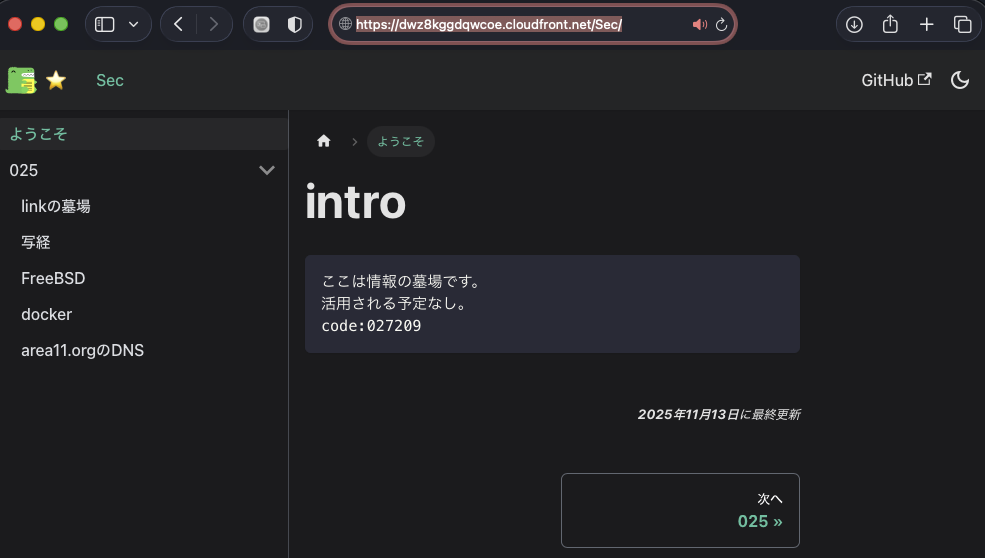This screenshot has height=558, width=985.
Task: Open the docker page
Action: [x=46, y=314]
